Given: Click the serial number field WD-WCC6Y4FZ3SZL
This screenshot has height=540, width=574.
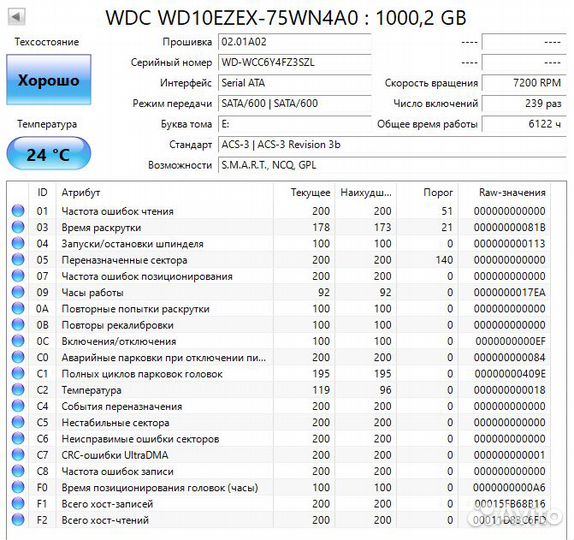Looking at the screenshot, I should [x=295, y=62].
